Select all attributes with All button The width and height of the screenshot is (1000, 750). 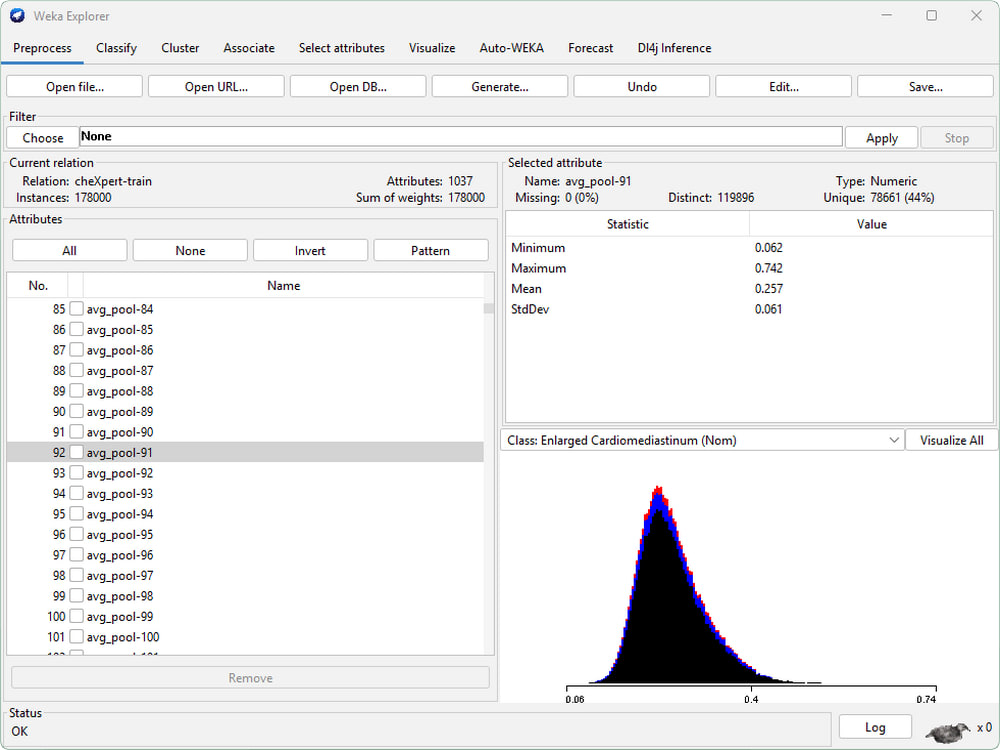click(x=70, y=251)
